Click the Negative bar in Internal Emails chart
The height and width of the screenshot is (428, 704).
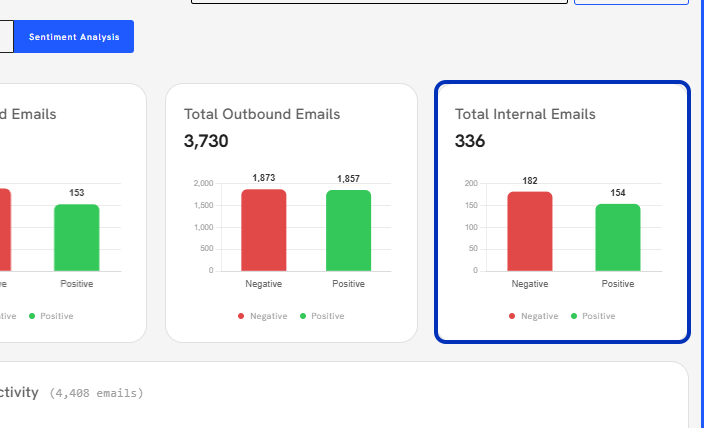coord(530,231)
